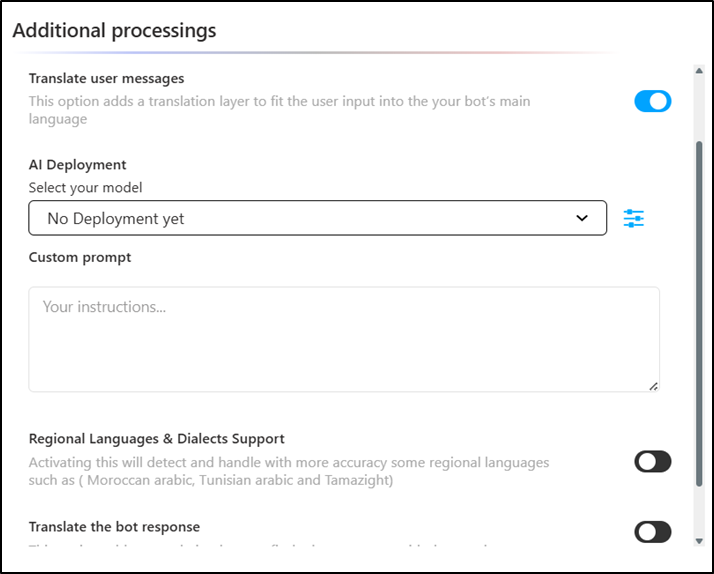Click the Regional Languages & Dialects Support title
The image size is (714, 574).
click(x=157, y=439)
